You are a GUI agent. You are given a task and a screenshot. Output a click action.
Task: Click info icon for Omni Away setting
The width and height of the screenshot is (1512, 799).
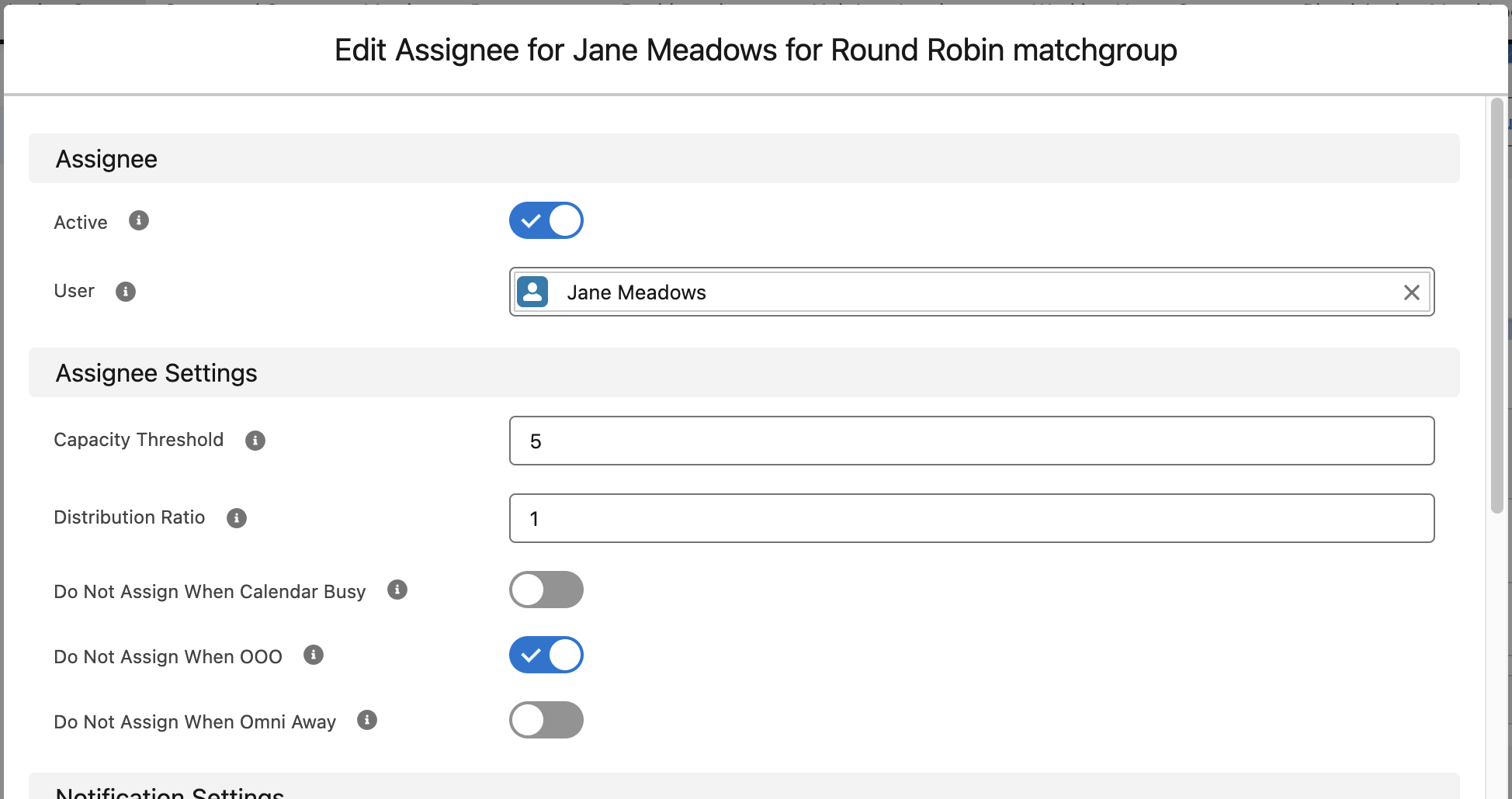point(367,721)
